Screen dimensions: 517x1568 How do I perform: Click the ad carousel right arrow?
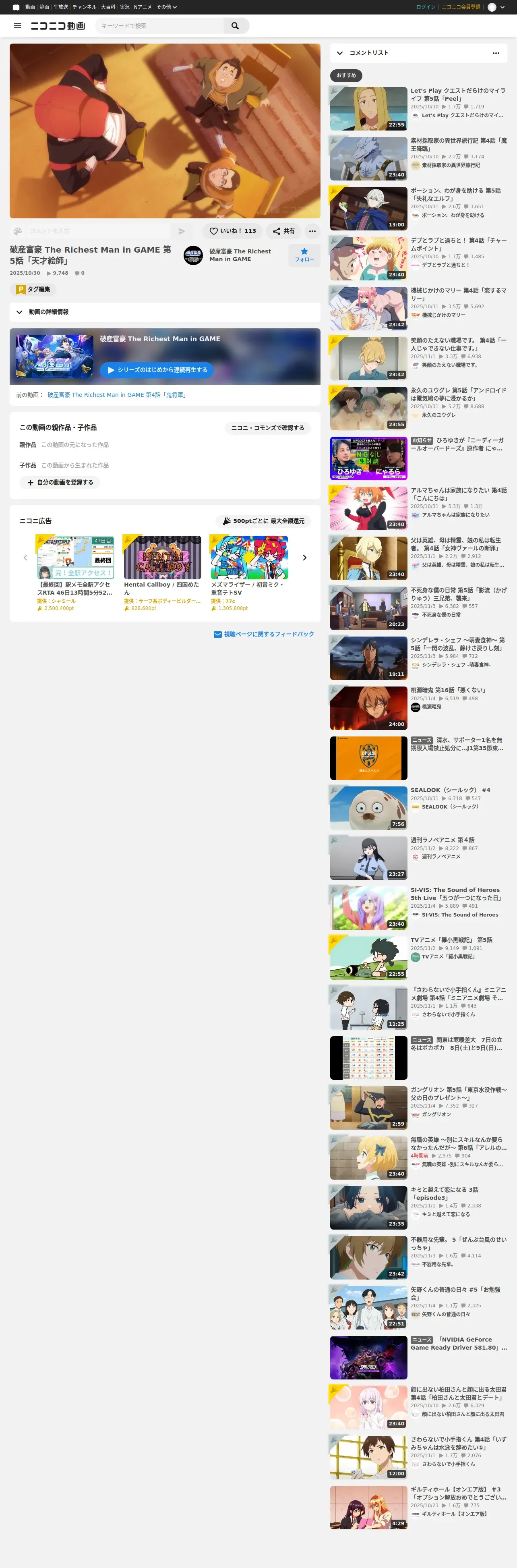305,558
